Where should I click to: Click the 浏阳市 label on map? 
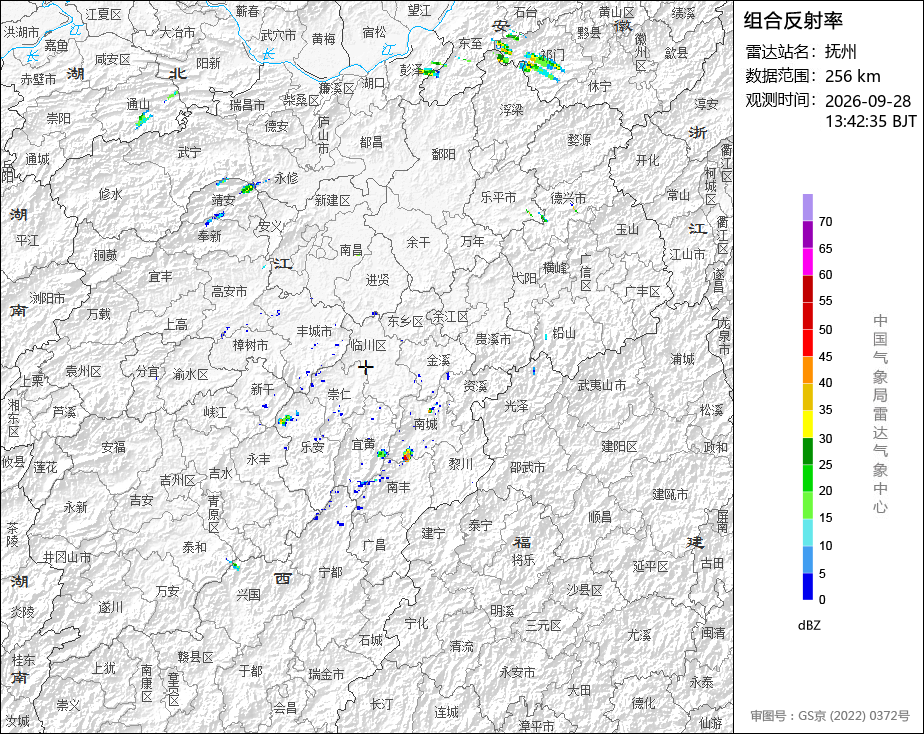pos(47,299)
